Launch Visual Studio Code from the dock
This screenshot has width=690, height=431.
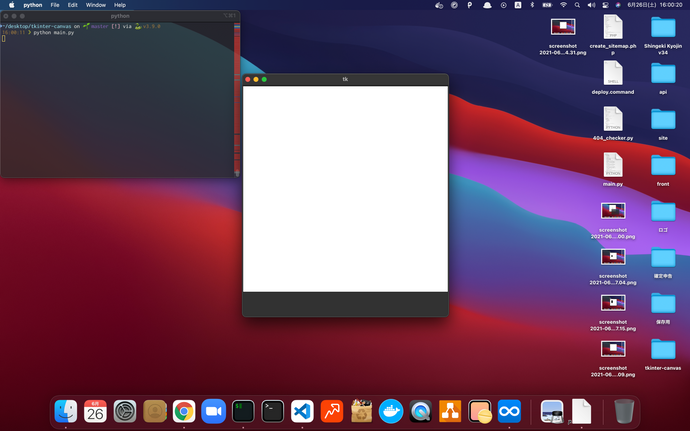[302, 411]
